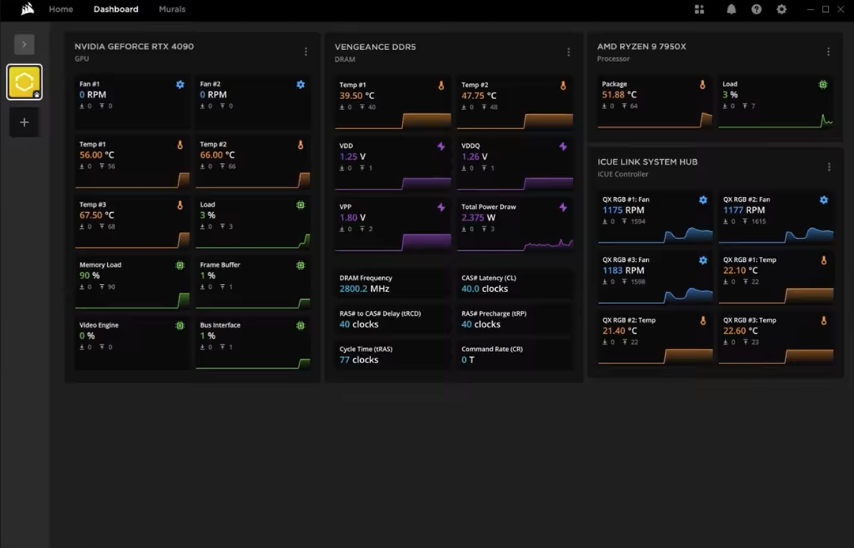Click the RAS# Precharge 40 clocks value
The image size is (854, 548).
(481, 324)
